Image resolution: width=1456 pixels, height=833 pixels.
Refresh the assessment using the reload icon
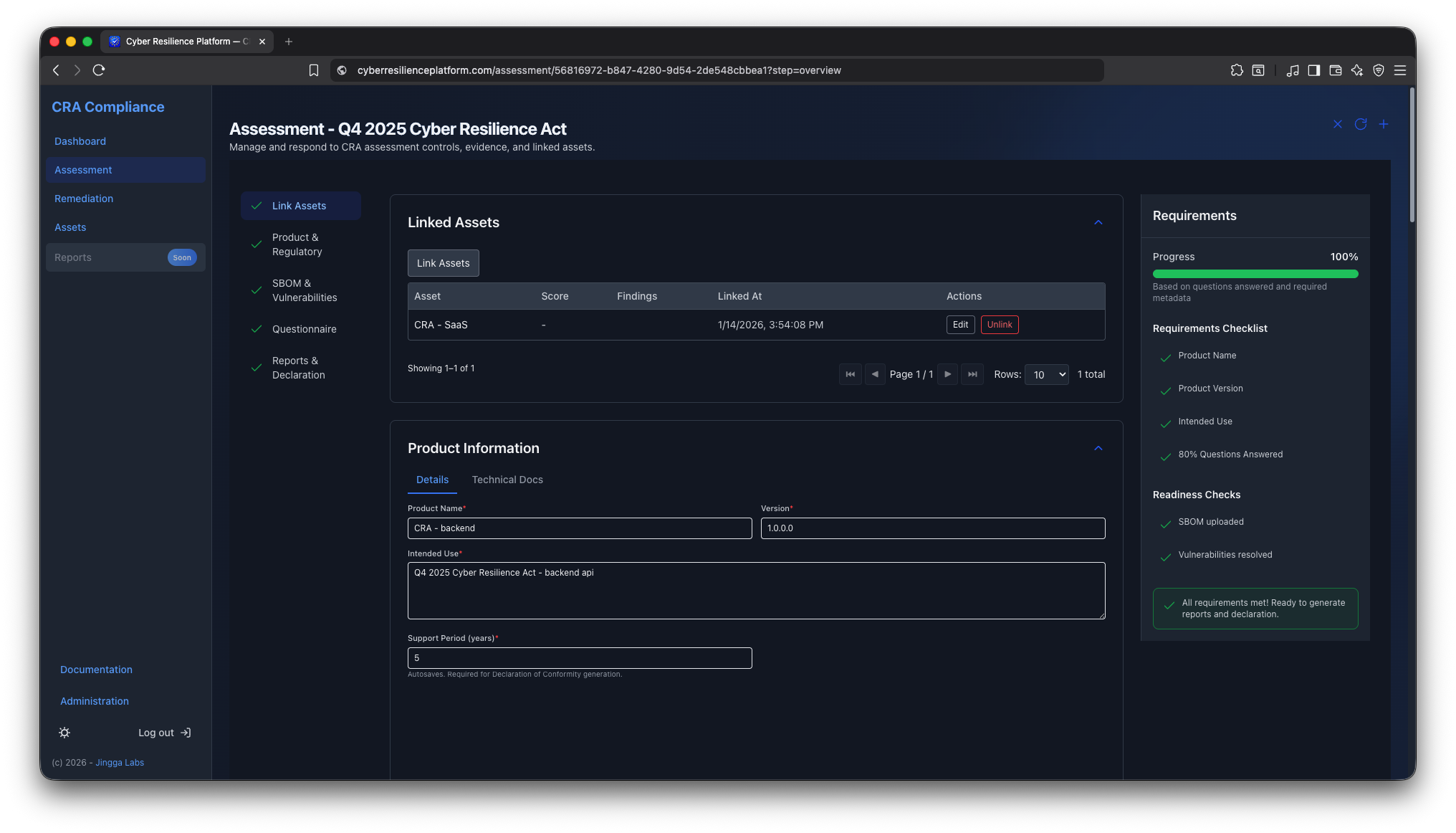coord(1361,124)
